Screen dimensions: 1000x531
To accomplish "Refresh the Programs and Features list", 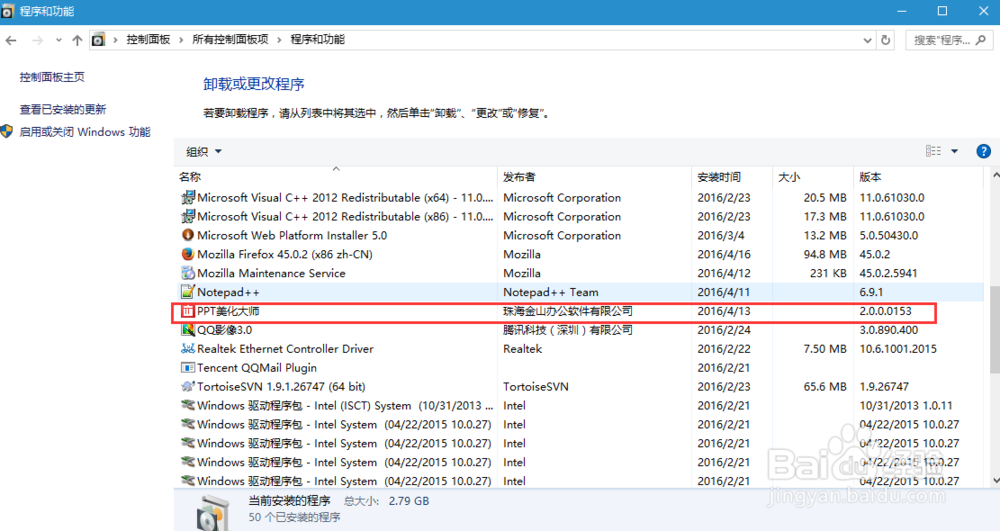I will [885, 40].
